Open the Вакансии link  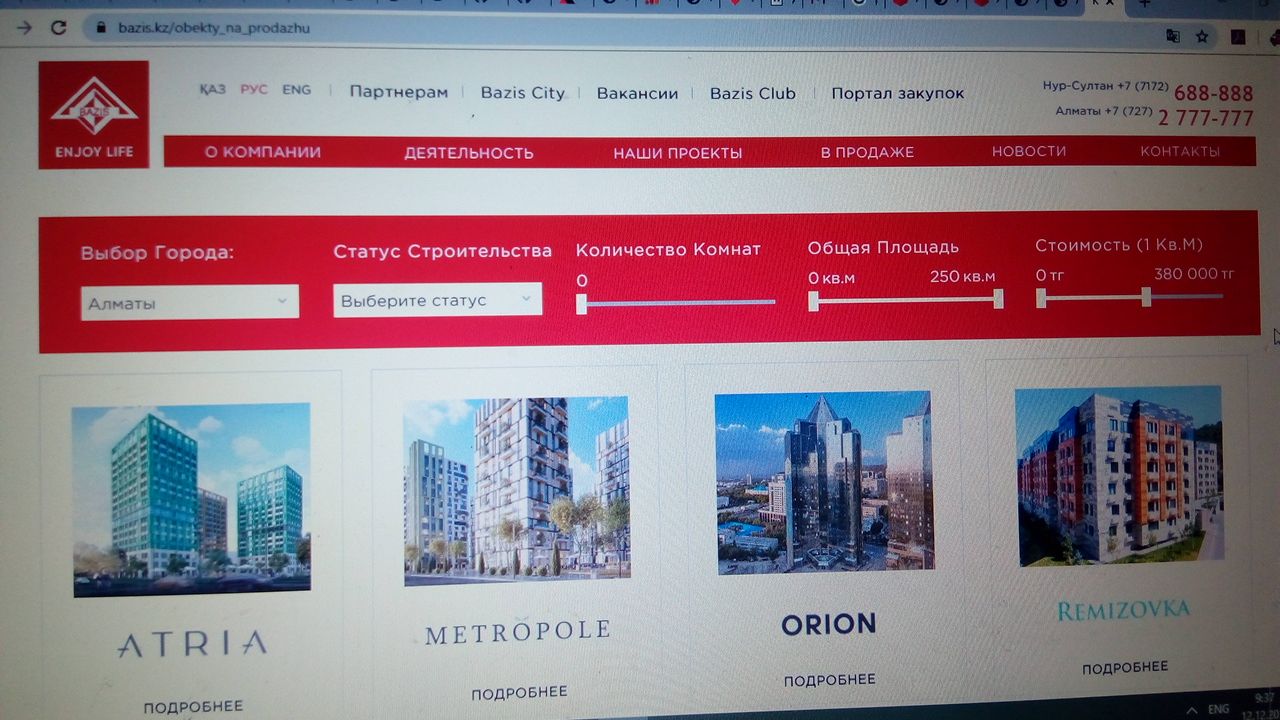pyautogui.click(x=637, y=93)
